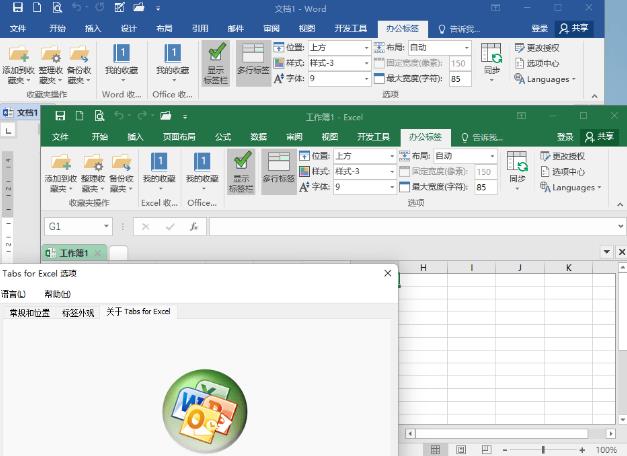Image resolution: width=627 pixels, height=456 pixels.
Task: Click Organize Favorites folder in Excel ribbon
Action: pyautogui.click(x=93, y=173)
